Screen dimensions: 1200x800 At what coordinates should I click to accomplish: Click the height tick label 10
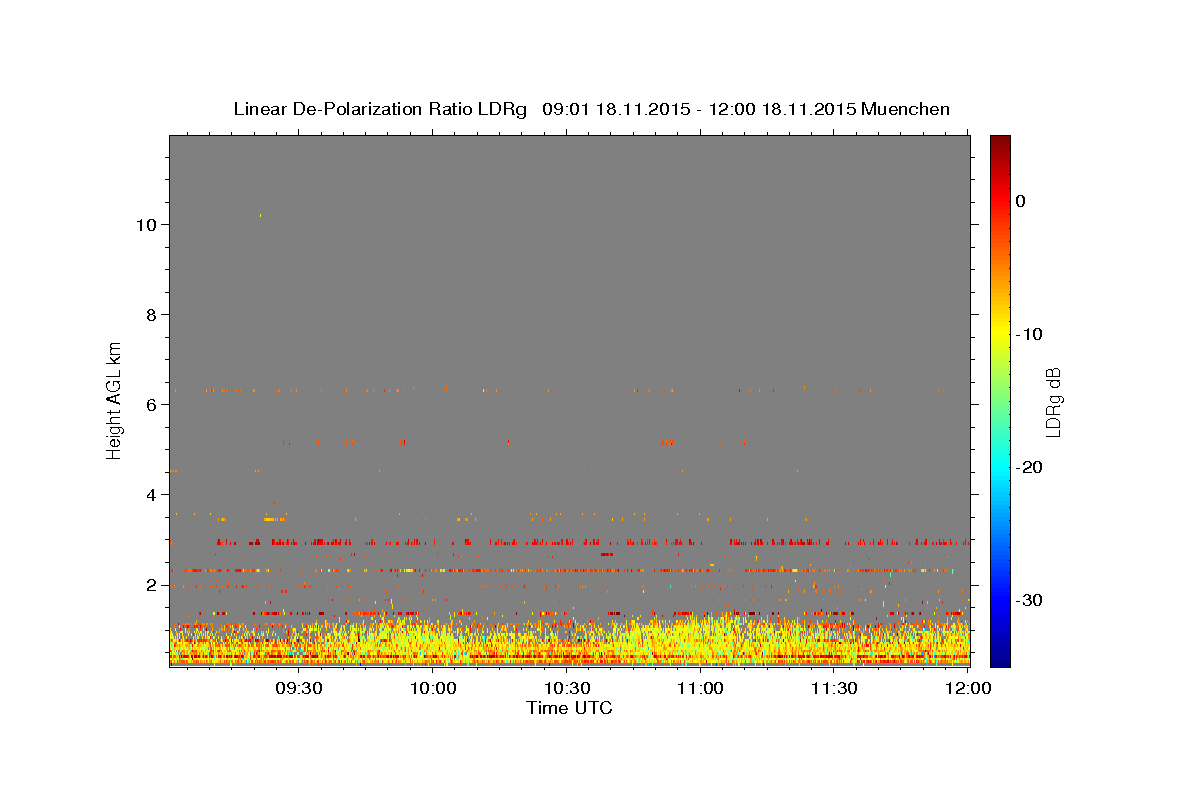145,224
